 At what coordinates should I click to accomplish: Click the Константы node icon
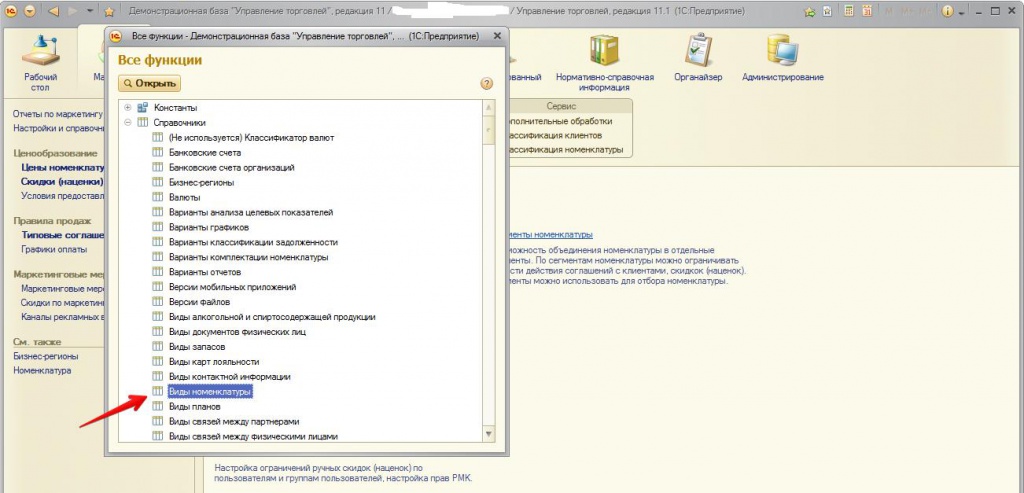(142, 108)
